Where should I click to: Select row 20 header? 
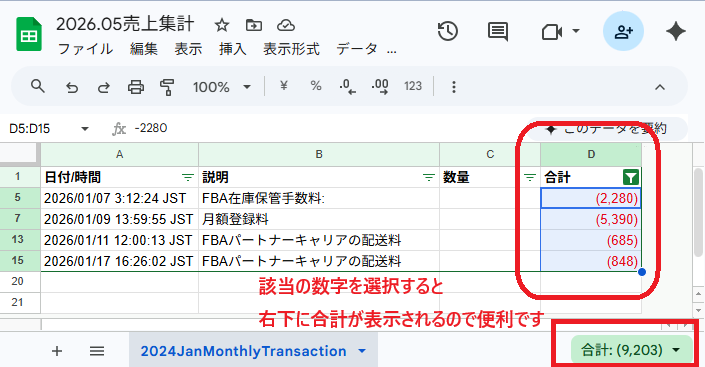tap(20, 282)
